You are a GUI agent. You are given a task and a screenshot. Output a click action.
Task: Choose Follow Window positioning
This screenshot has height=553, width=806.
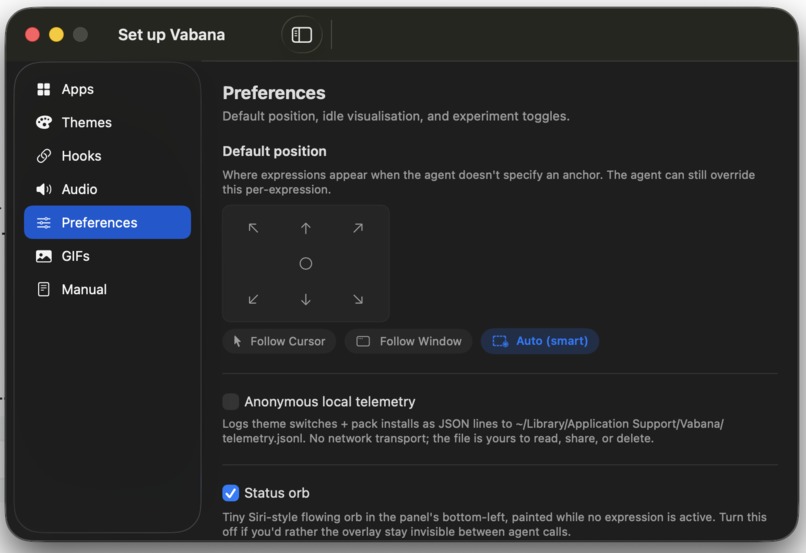[409, 341]
